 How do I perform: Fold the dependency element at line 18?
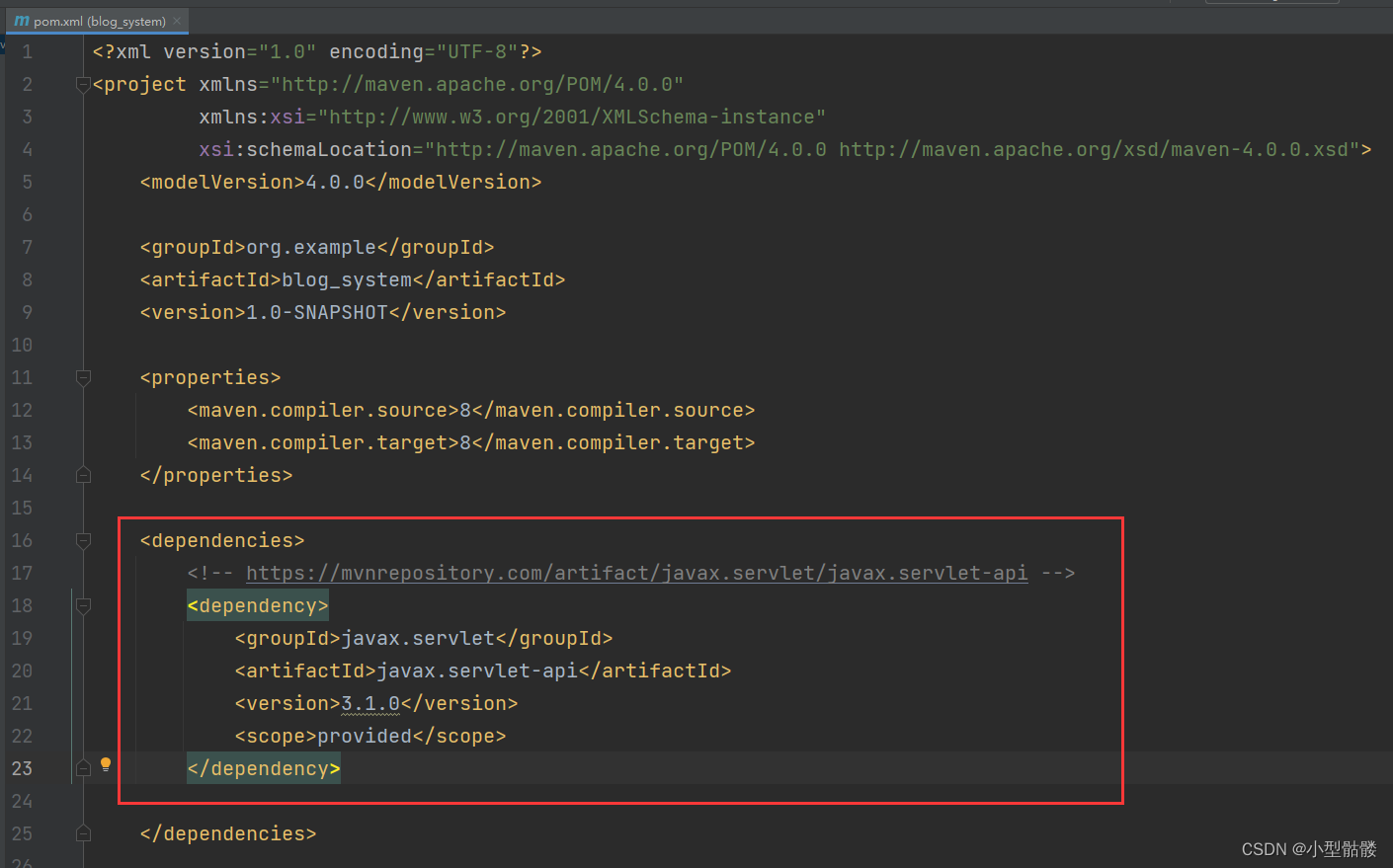coord(83,605)
